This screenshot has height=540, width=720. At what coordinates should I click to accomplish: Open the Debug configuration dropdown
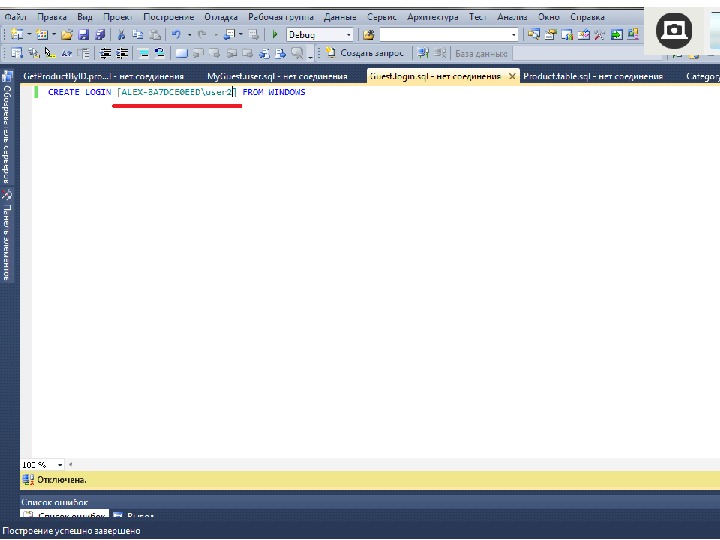[349, 35]
